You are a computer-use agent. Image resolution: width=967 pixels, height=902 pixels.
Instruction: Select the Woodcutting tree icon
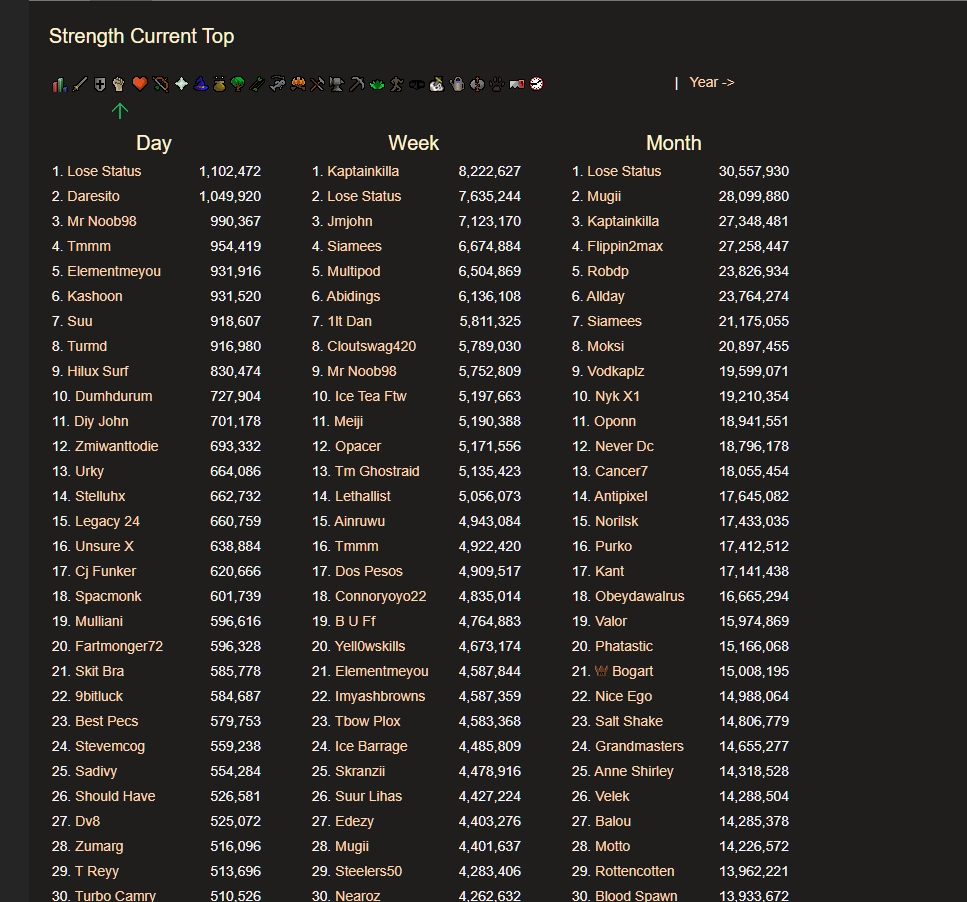237,84
